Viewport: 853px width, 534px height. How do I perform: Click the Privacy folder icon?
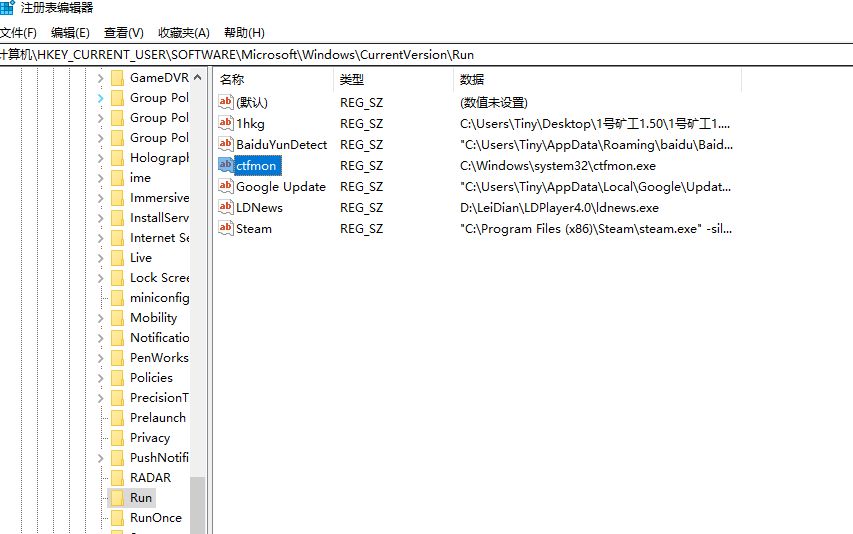point(117,438)
